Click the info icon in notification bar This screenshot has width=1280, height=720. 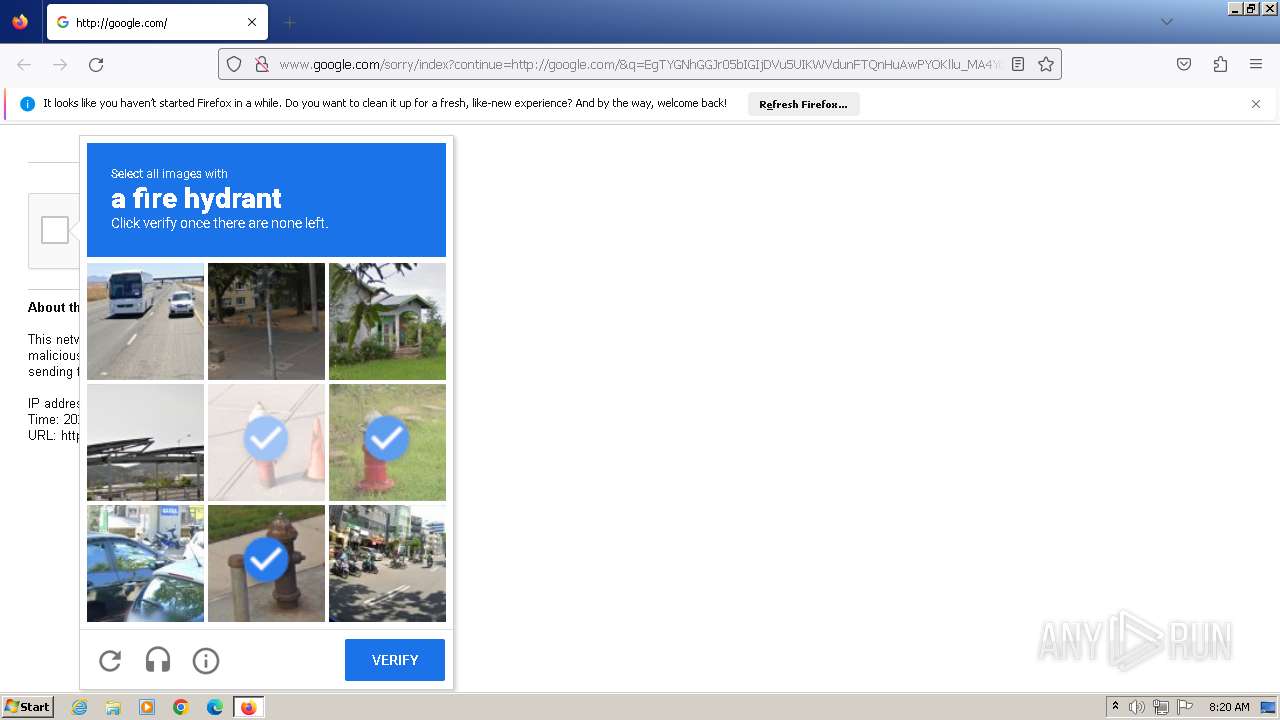(x=27, y=104)
